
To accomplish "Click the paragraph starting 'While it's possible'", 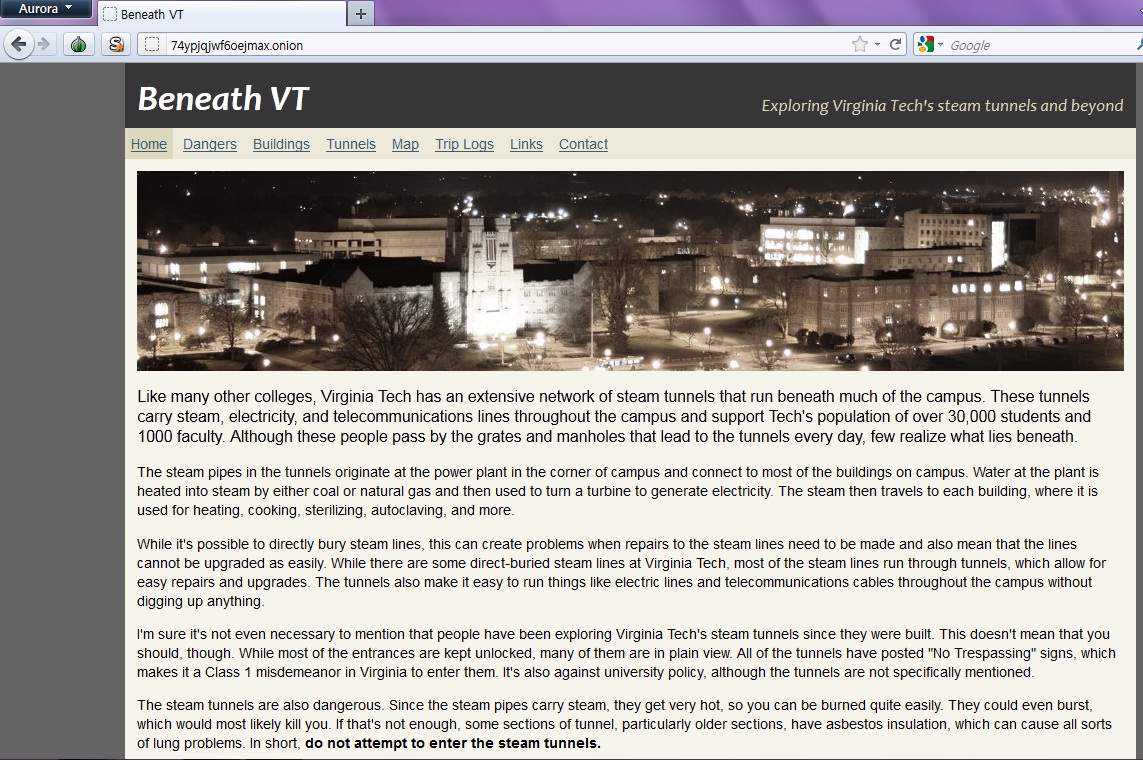I will coord(621,573).
